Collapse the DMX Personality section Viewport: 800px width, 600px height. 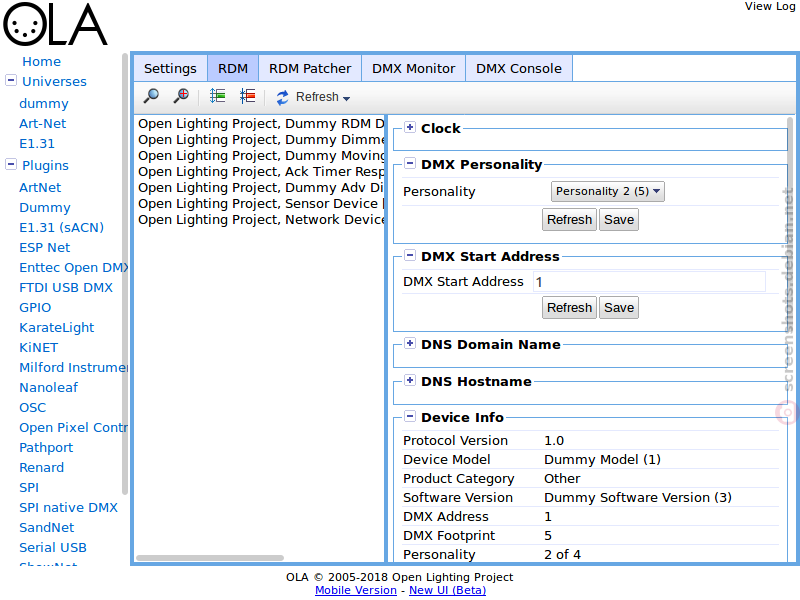coord(410,163)
